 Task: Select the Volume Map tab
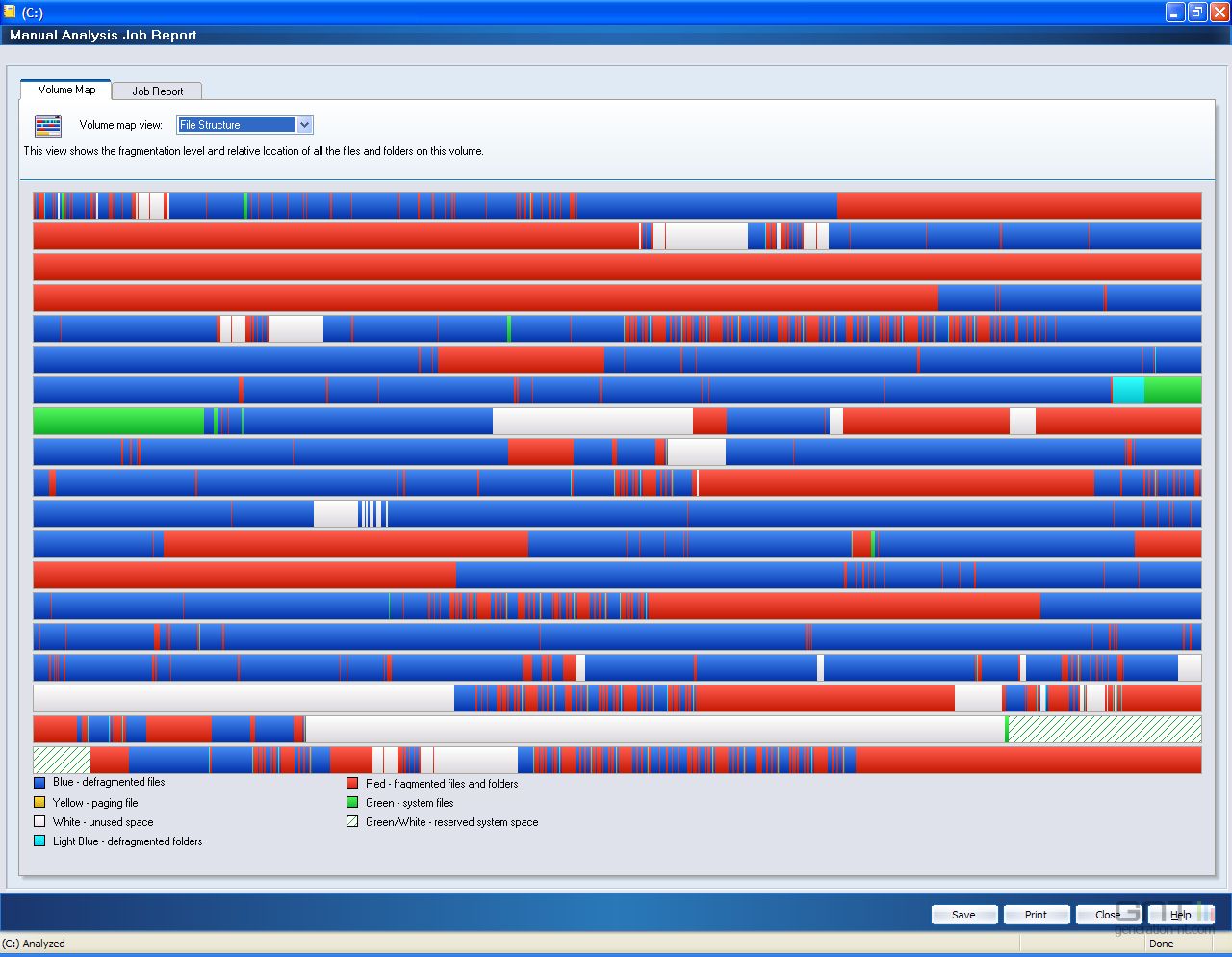coord(66,90)
